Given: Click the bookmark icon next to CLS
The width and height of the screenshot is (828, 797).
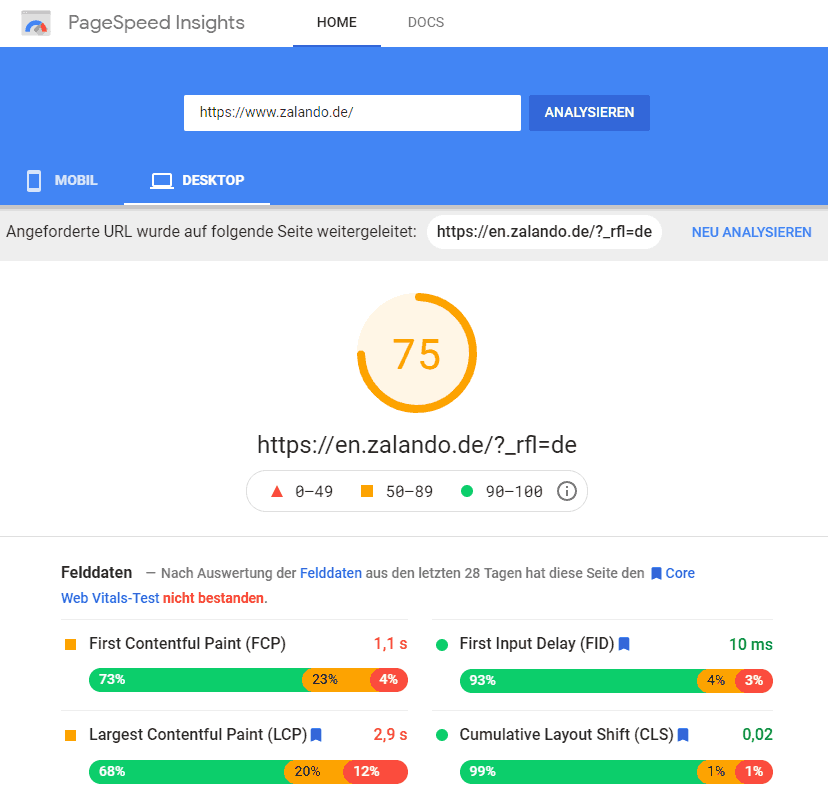Looking at the screenshot, I should click(x=683, y=735).
